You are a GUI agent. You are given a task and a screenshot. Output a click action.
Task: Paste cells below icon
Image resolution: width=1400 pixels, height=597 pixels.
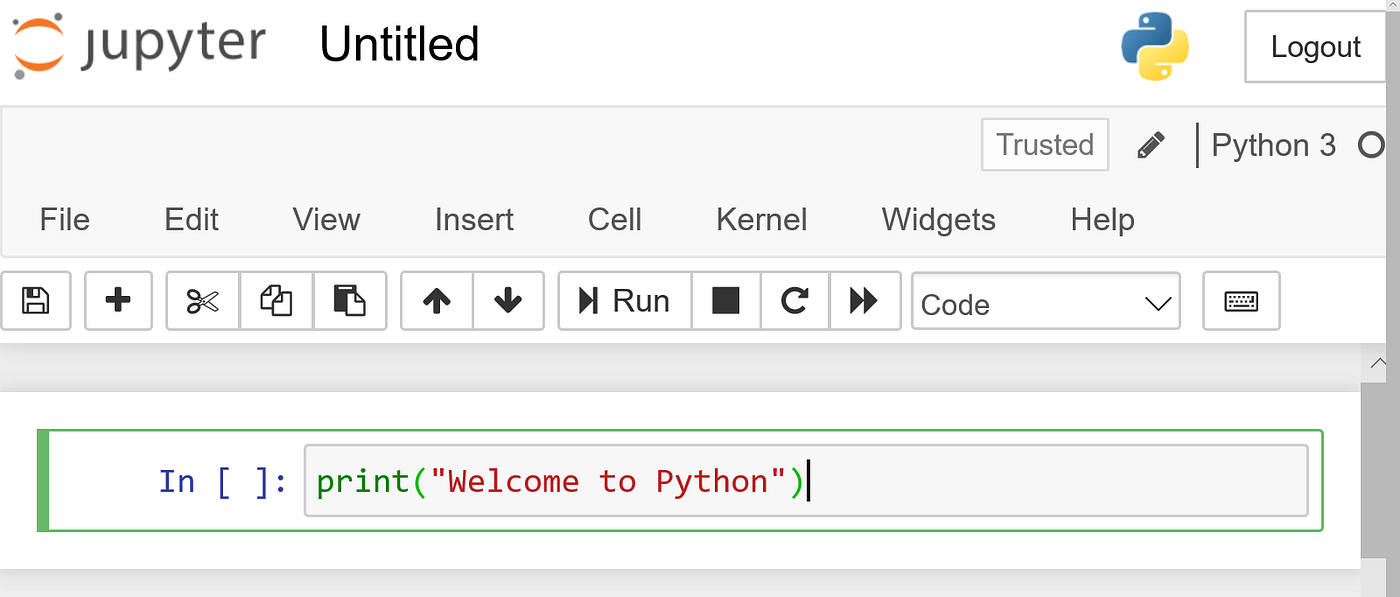pyautogui.click(x=349, y=300)
